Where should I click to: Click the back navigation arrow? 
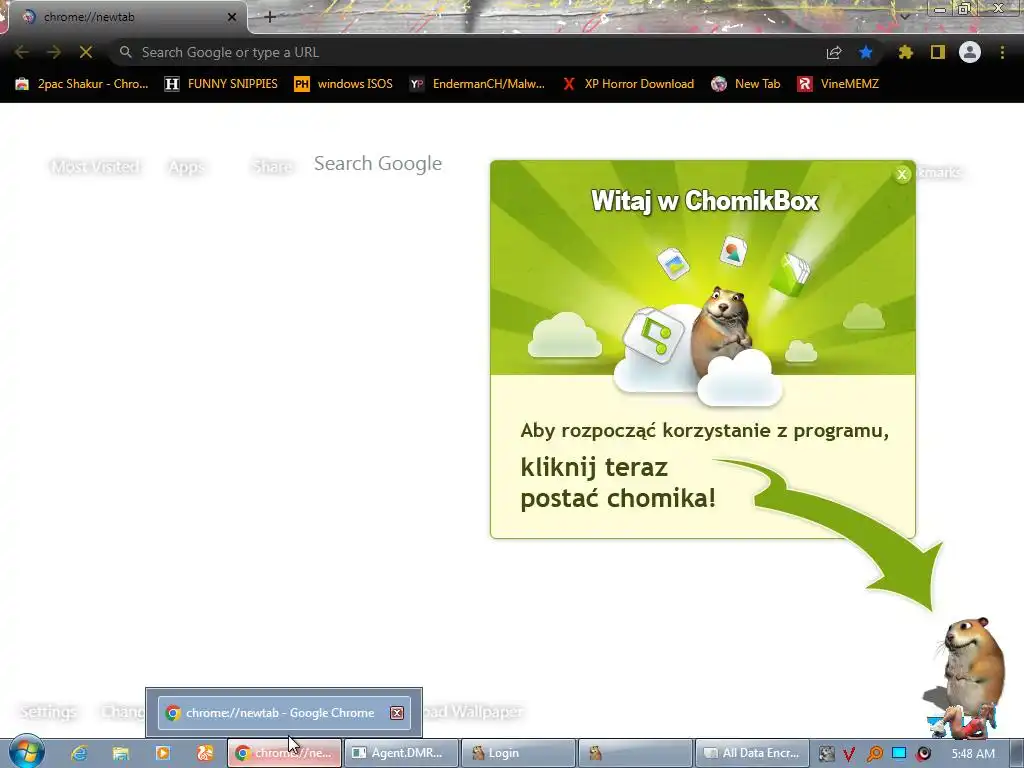(21, 52)
